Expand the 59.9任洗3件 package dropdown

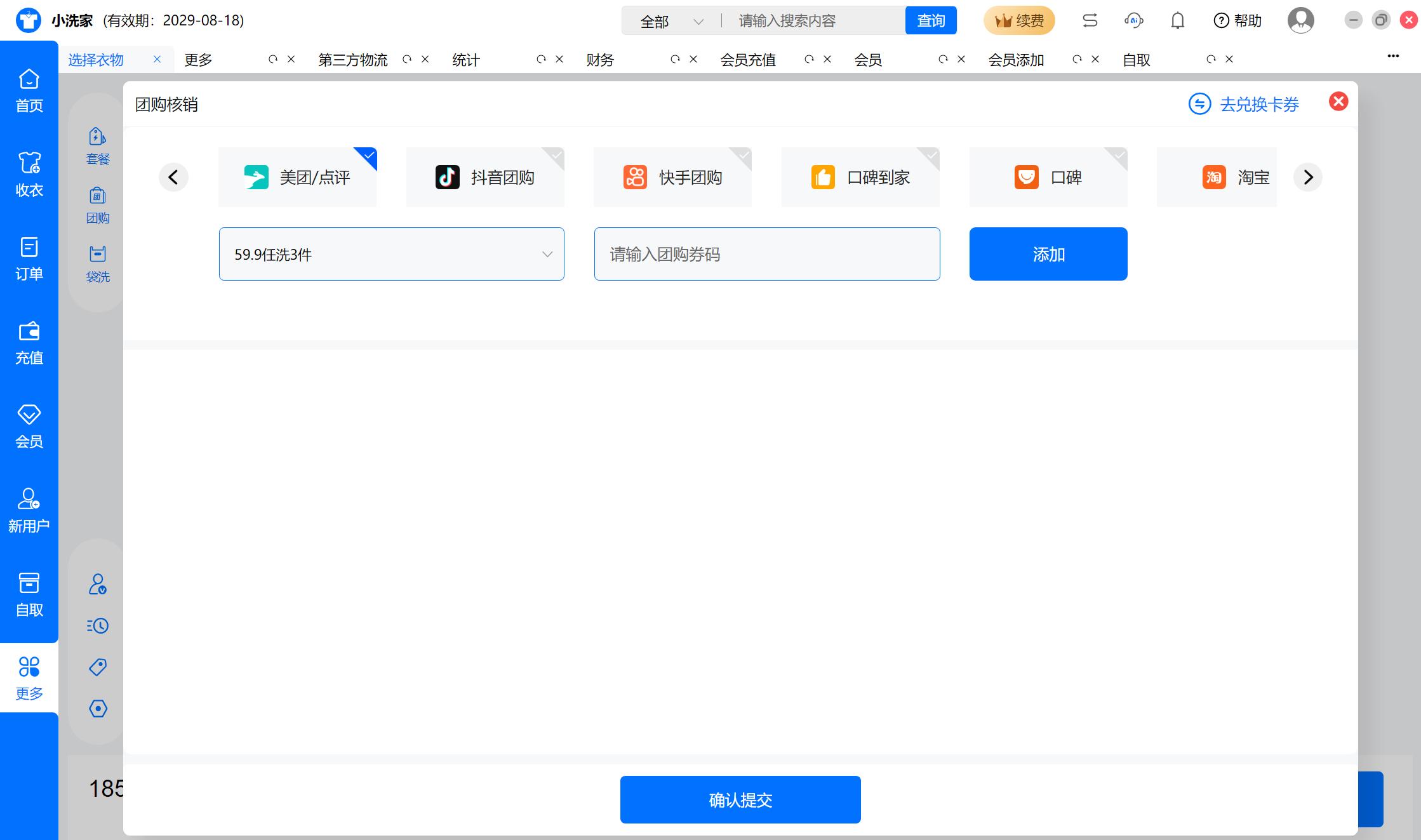(x=392, y=254)
